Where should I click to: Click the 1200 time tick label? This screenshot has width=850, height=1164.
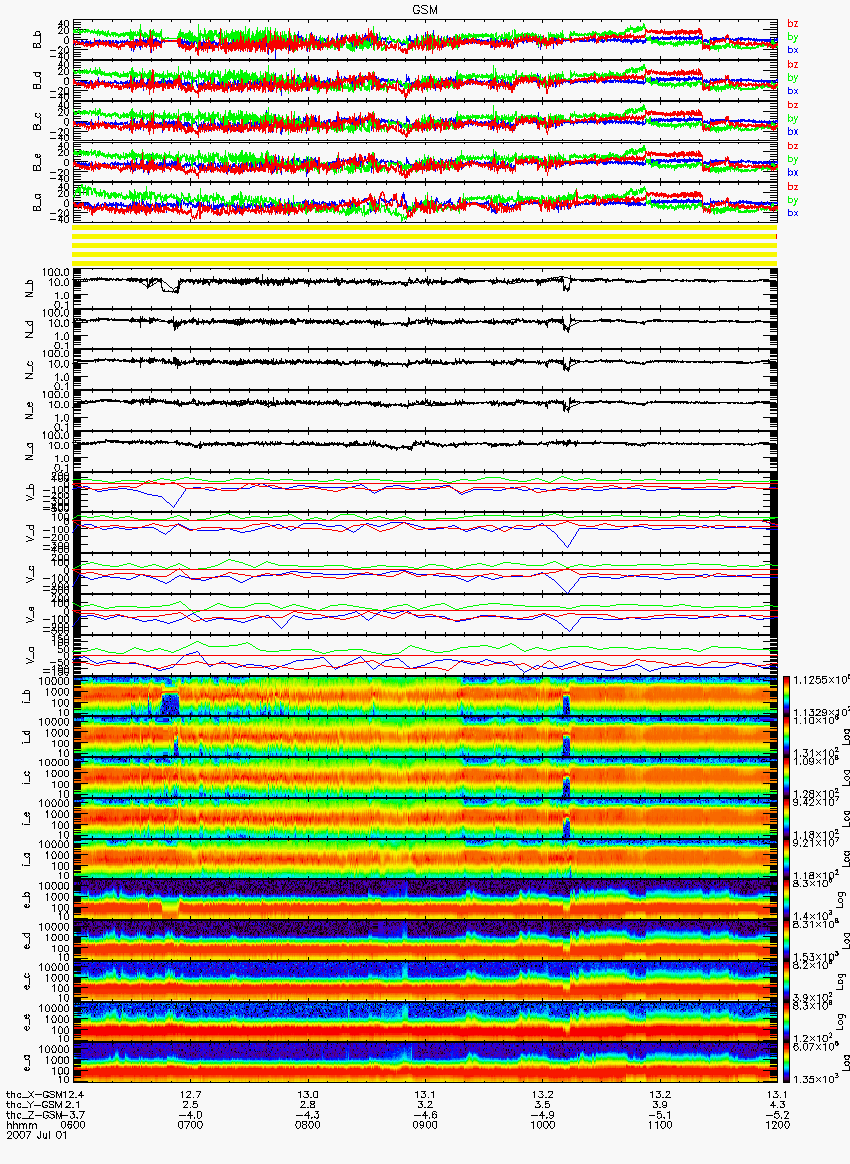tap(777, 1125)
